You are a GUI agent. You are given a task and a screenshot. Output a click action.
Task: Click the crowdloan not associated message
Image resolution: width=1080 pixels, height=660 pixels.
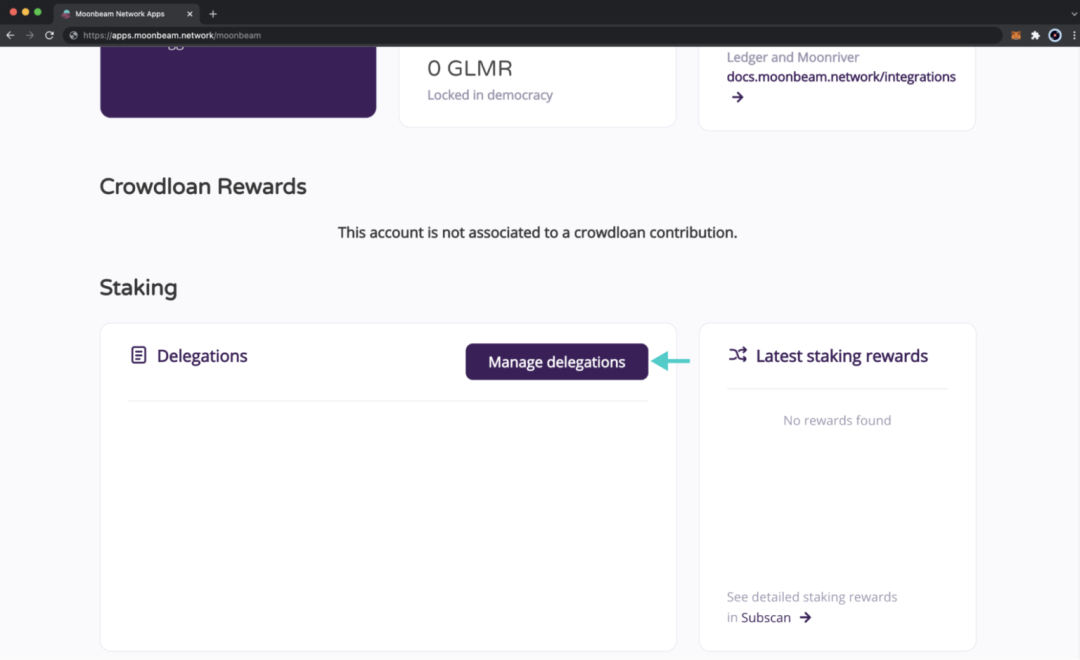click(x=537, y=233)
